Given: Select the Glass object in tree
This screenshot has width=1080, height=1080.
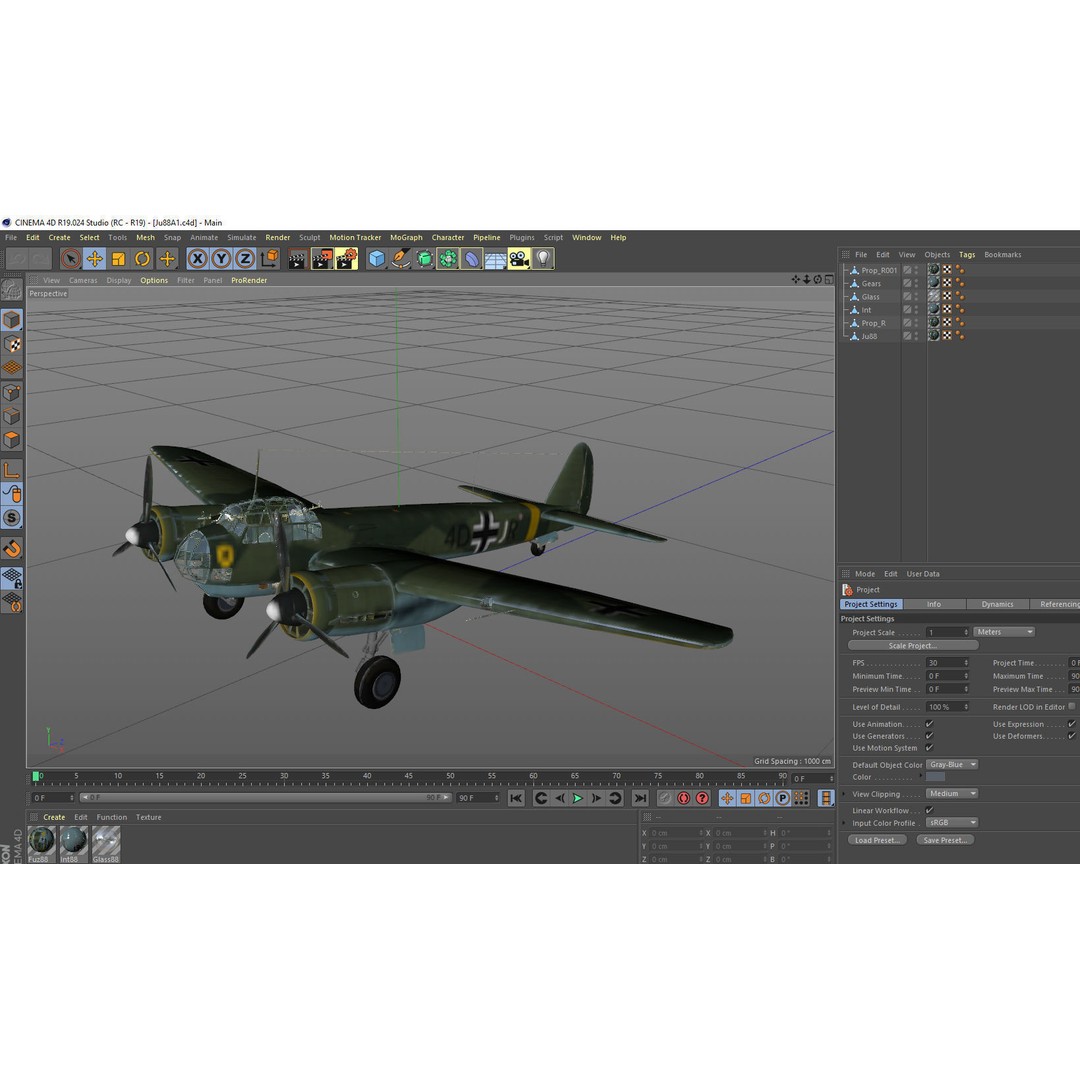Looking at the screenshot, I should click(871, 297).
